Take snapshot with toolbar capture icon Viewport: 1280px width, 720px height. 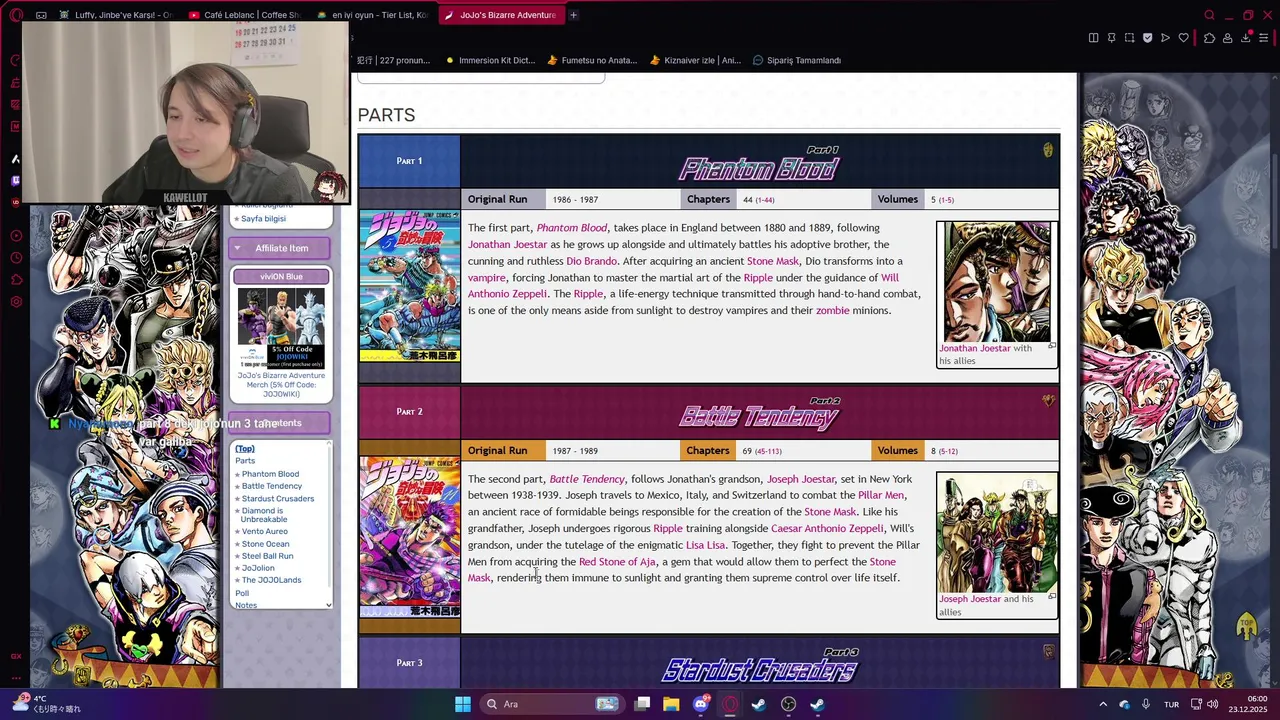tap(1129, 38)
